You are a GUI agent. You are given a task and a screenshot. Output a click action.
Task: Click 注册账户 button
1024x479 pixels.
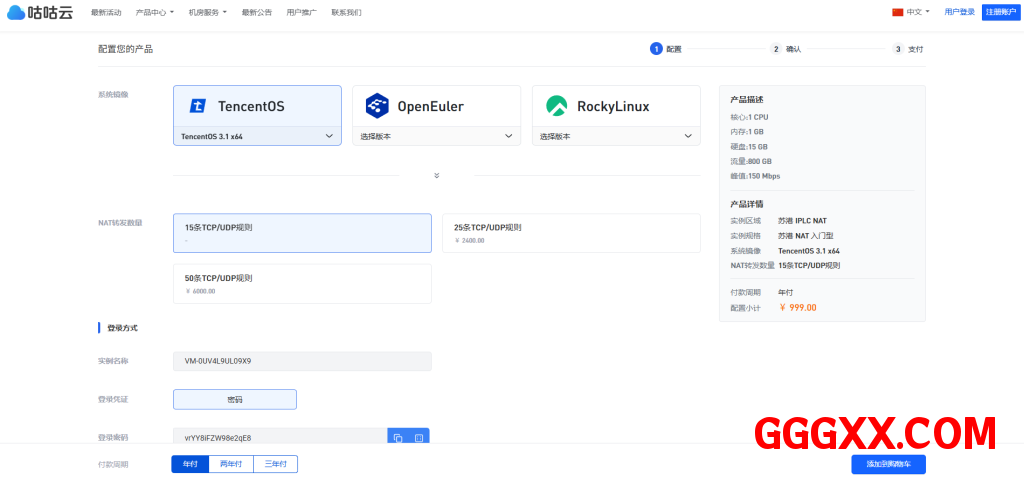(x=1000, y=12)
